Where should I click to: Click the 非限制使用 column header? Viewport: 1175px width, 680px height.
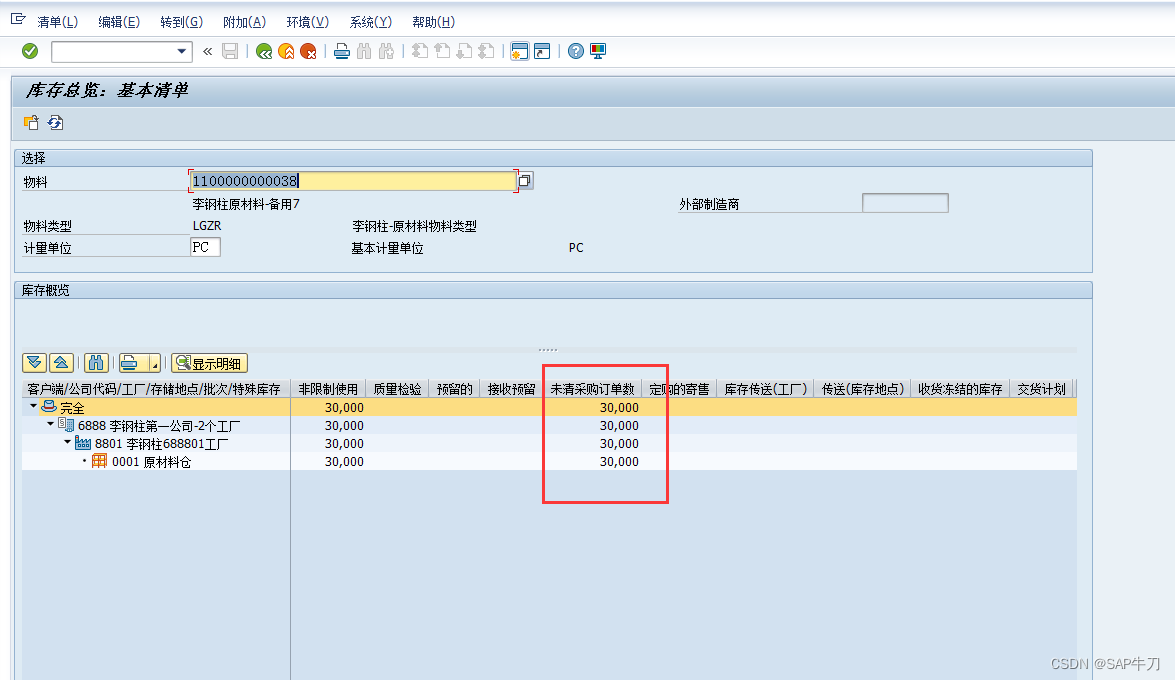click(328, 389)
